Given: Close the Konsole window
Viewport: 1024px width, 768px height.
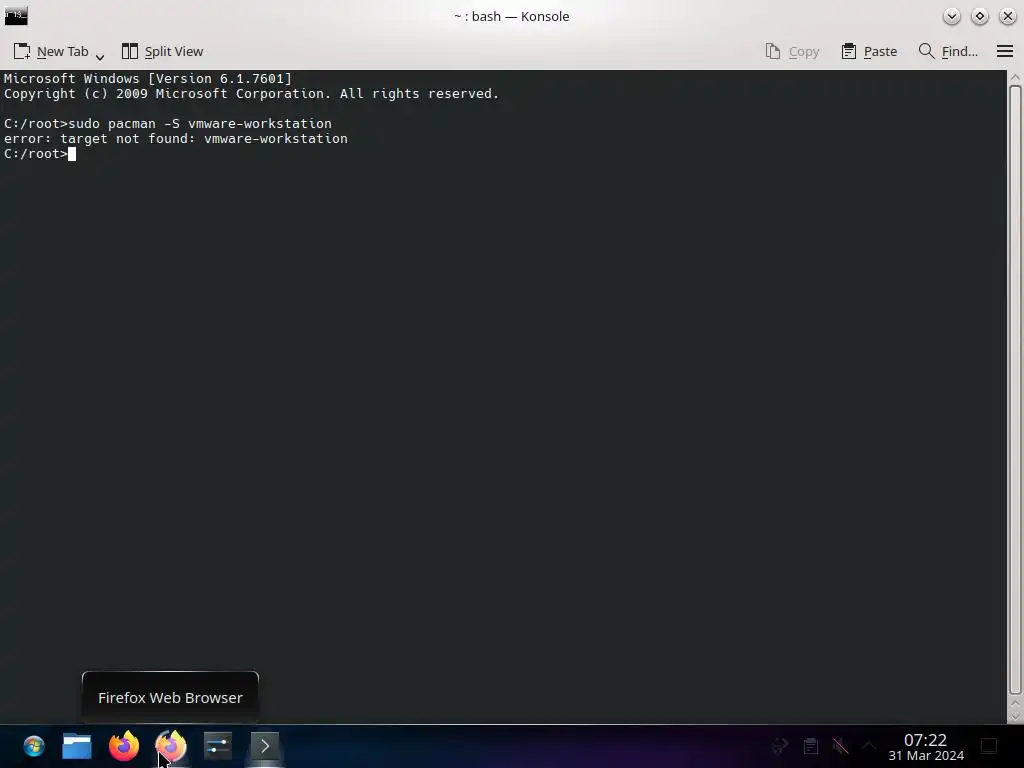Looking at the screenshot, I should 1008,16.
